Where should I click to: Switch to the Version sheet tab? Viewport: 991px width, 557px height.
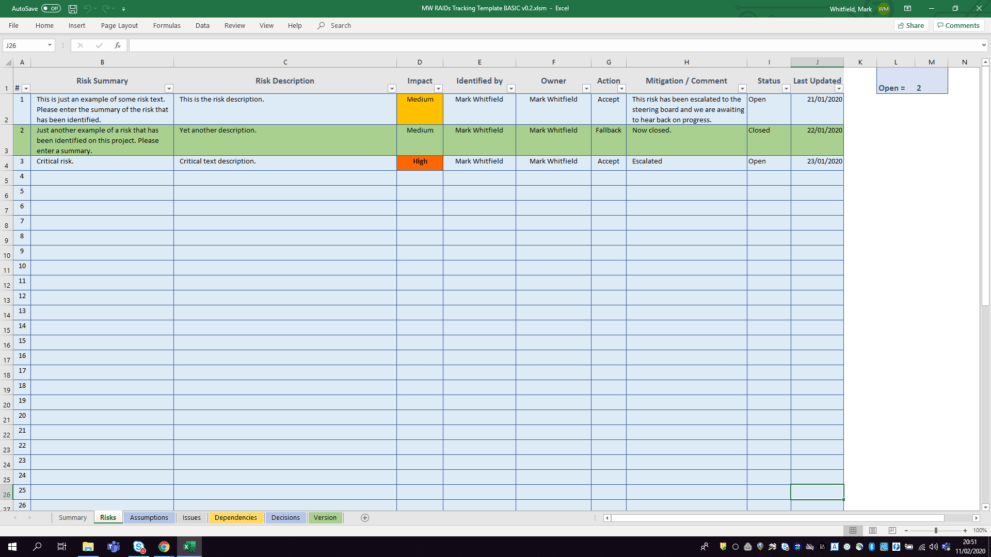point(325,517)
